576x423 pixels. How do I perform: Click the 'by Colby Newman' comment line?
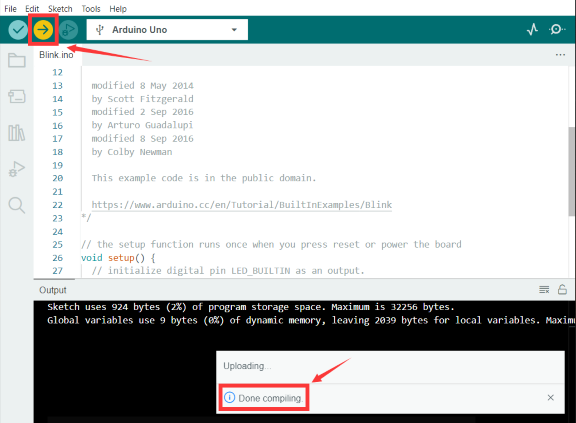coord(132,152)
